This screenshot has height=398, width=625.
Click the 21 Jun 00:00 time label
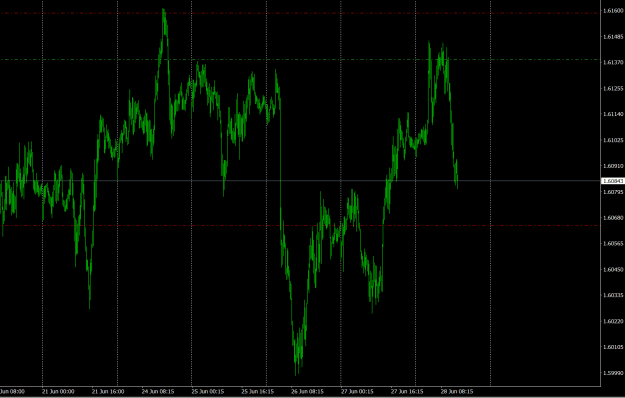[x=58, y=392]
